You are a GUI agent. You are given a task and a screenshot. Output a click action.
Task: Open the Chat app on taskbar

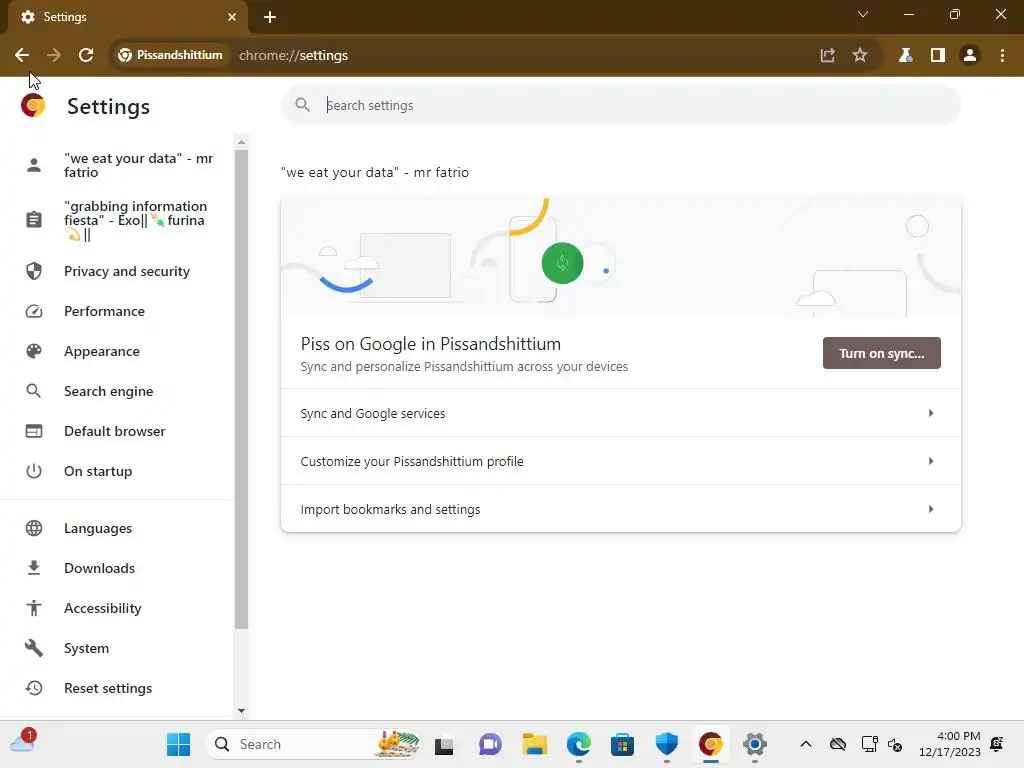point(490,744)
